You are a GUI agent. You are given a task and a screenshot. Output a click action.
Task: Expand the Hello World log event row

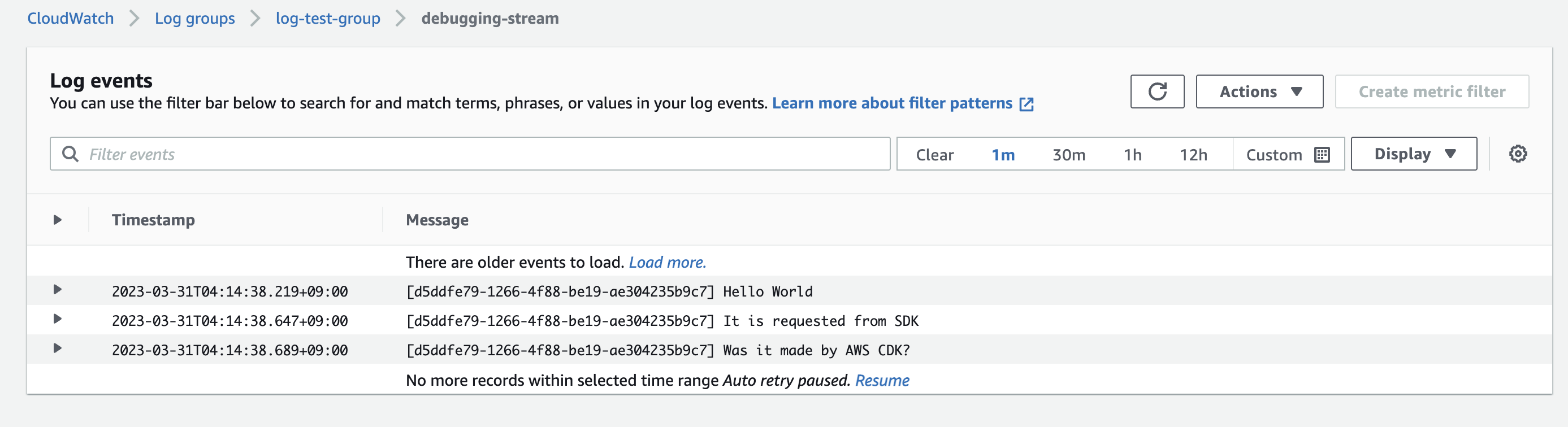point(57,290)
